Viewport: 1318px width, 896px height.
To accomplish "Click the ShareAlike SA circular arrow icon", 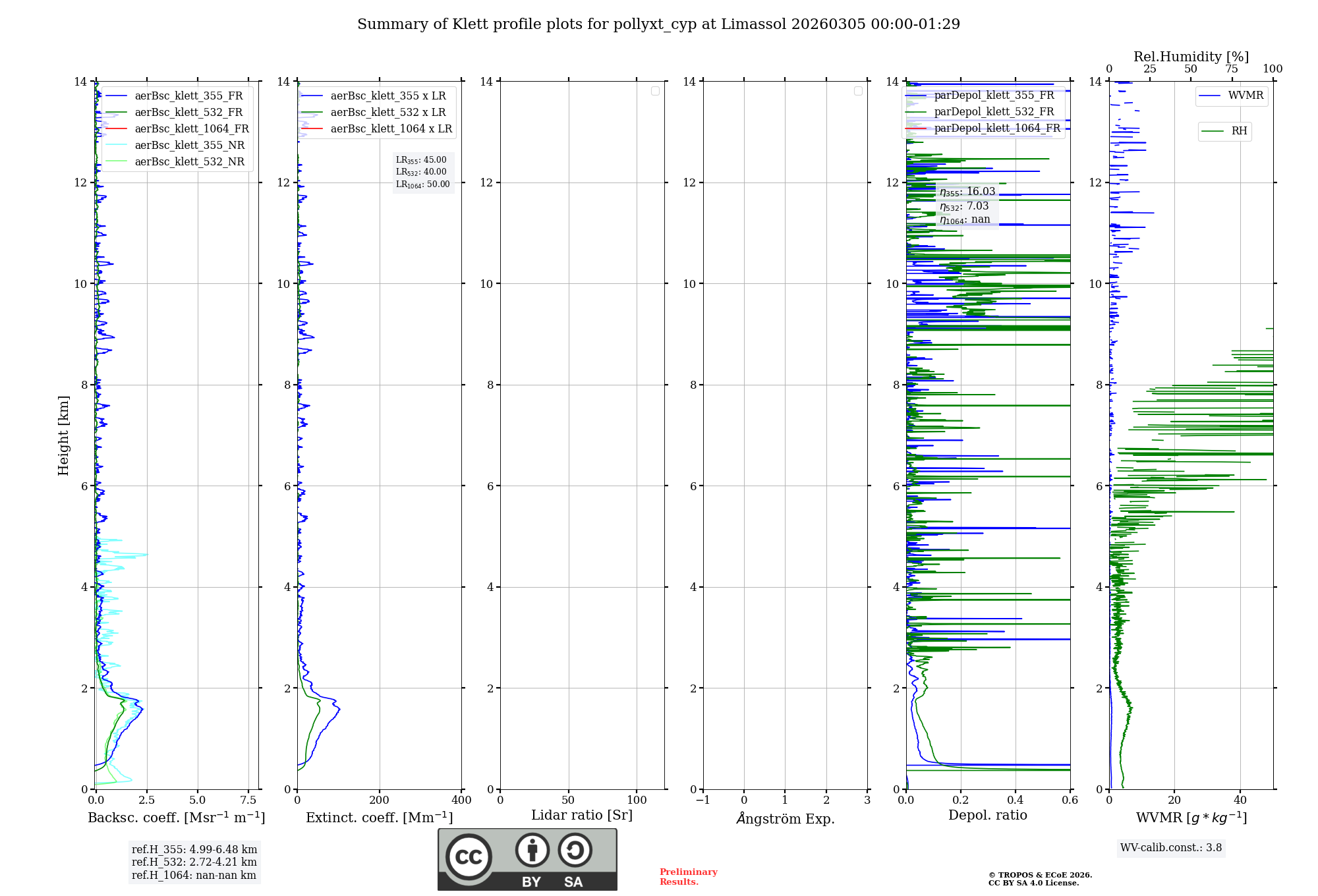I will 575,850.
